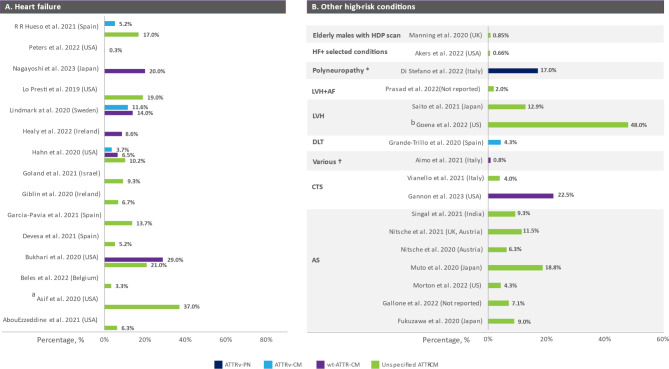Click the green 19.0% bar for Lo Presti

click(x=124, y=97)
